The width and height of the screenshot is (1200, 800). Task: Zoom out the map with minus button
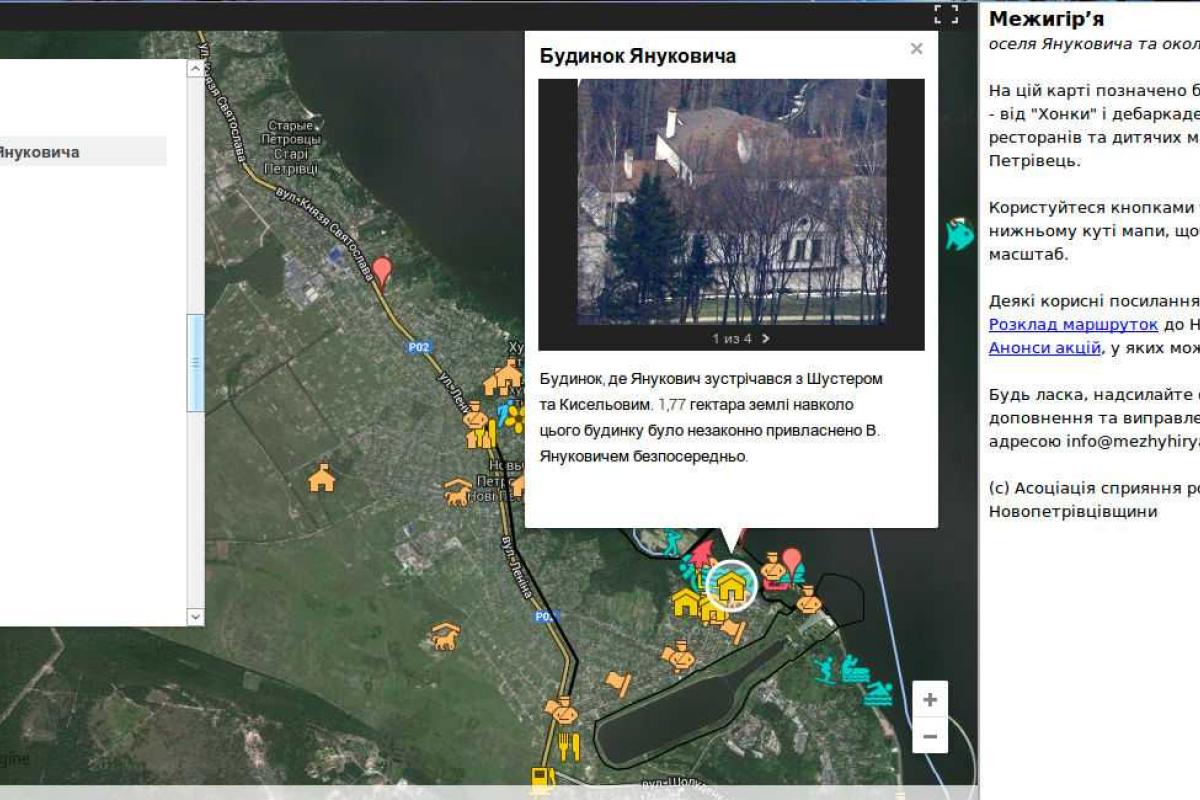coord(930,737)
